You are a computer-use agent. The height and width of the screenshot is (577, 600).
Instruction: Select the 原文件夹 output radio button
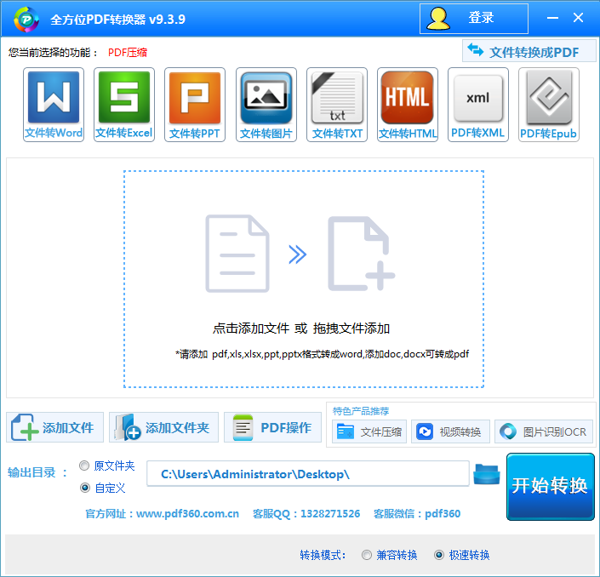[84, 466]
